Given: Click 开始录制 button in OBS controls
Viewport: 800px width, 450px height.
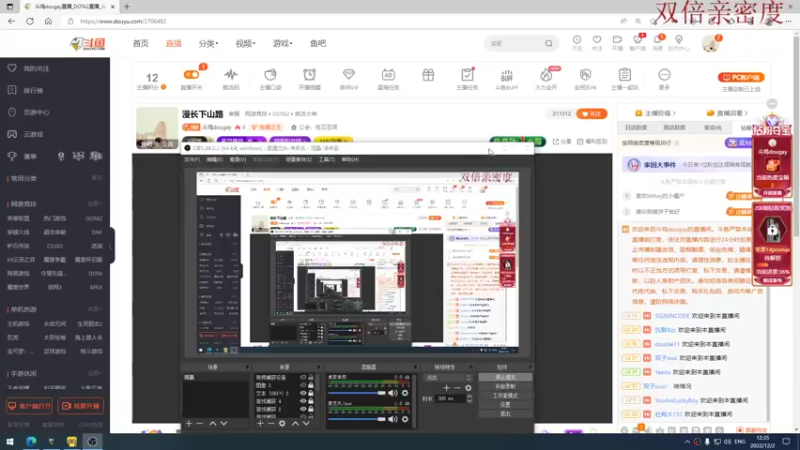Looking at the screenshot, I should tap(505, 387).
